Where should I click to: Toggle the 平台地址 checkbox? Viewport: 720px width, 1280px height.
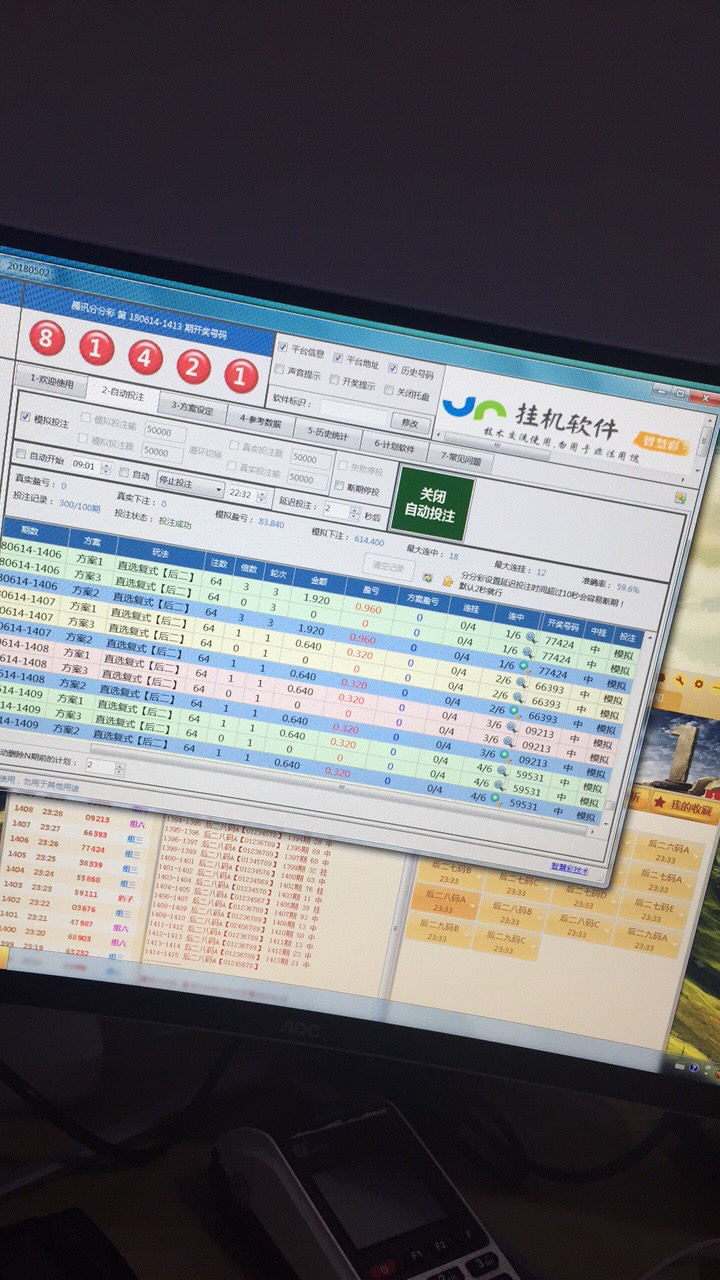[338, 357]
